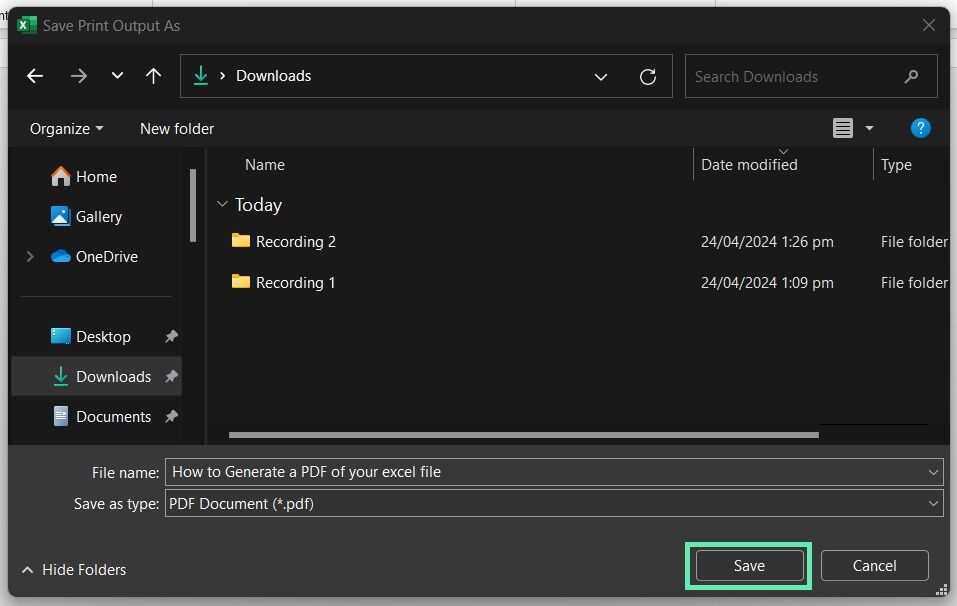Click the forward navigation arrow
Screen dimensions: 957x606
tap(79, 76)
